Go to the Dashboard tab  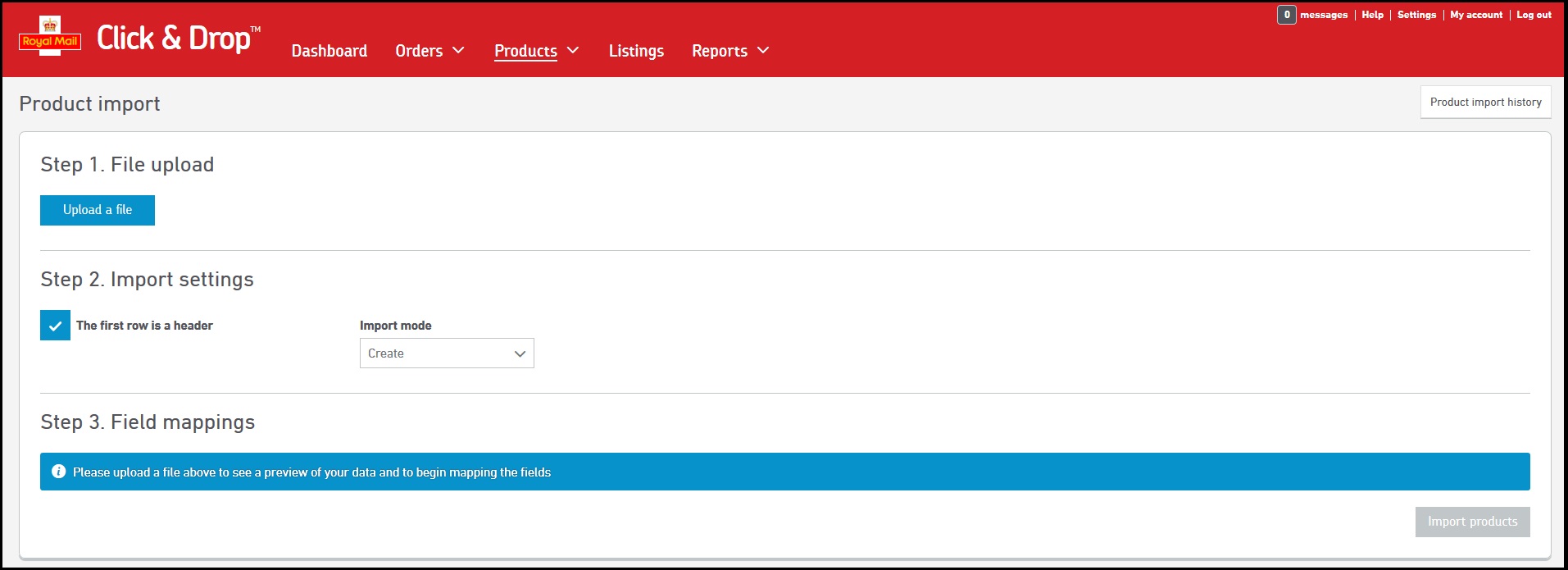[x=330, y=51]
